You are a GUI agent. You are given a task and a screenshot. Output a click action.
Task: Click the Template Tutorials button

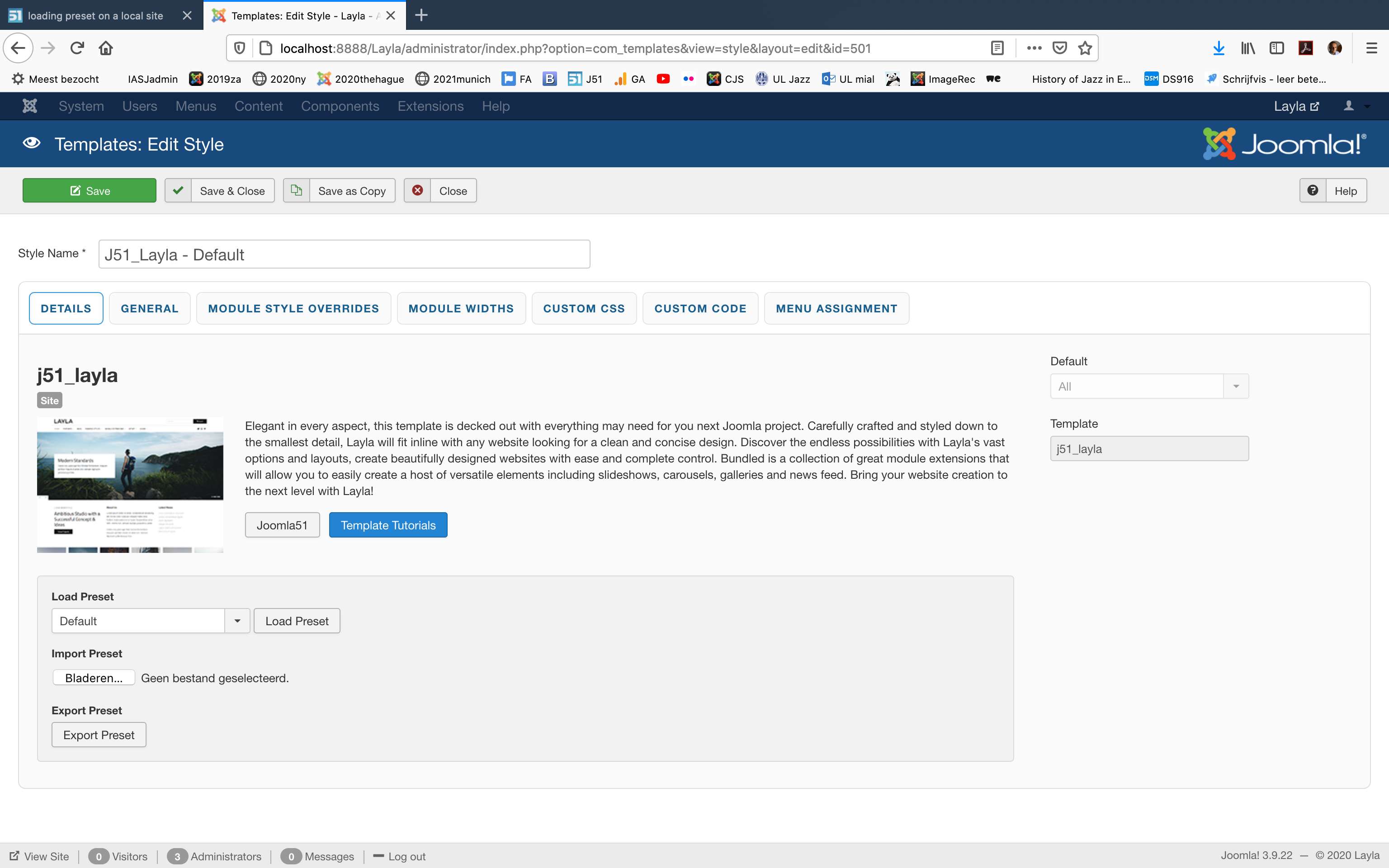point(388,525)
